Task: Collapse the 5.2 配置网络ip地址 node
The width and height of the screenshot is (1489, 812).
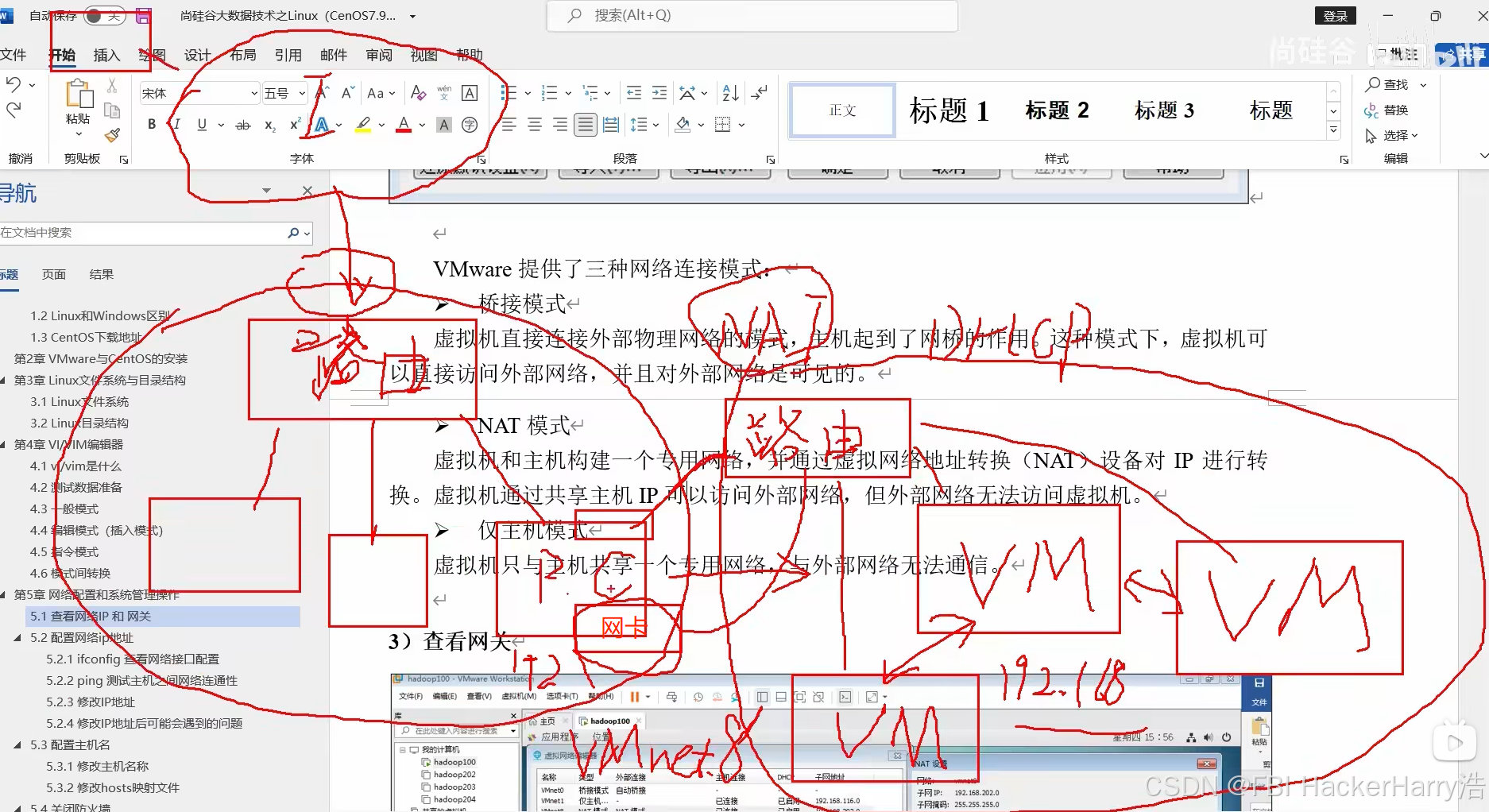Action: click(17, 638)
